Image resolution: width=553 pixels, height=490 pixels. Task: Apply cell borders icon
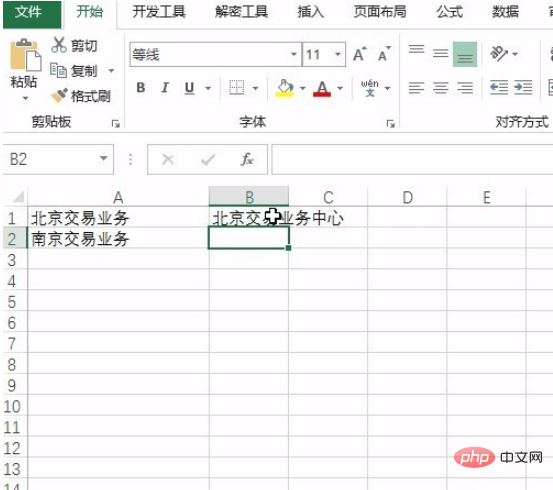point(236,87)
